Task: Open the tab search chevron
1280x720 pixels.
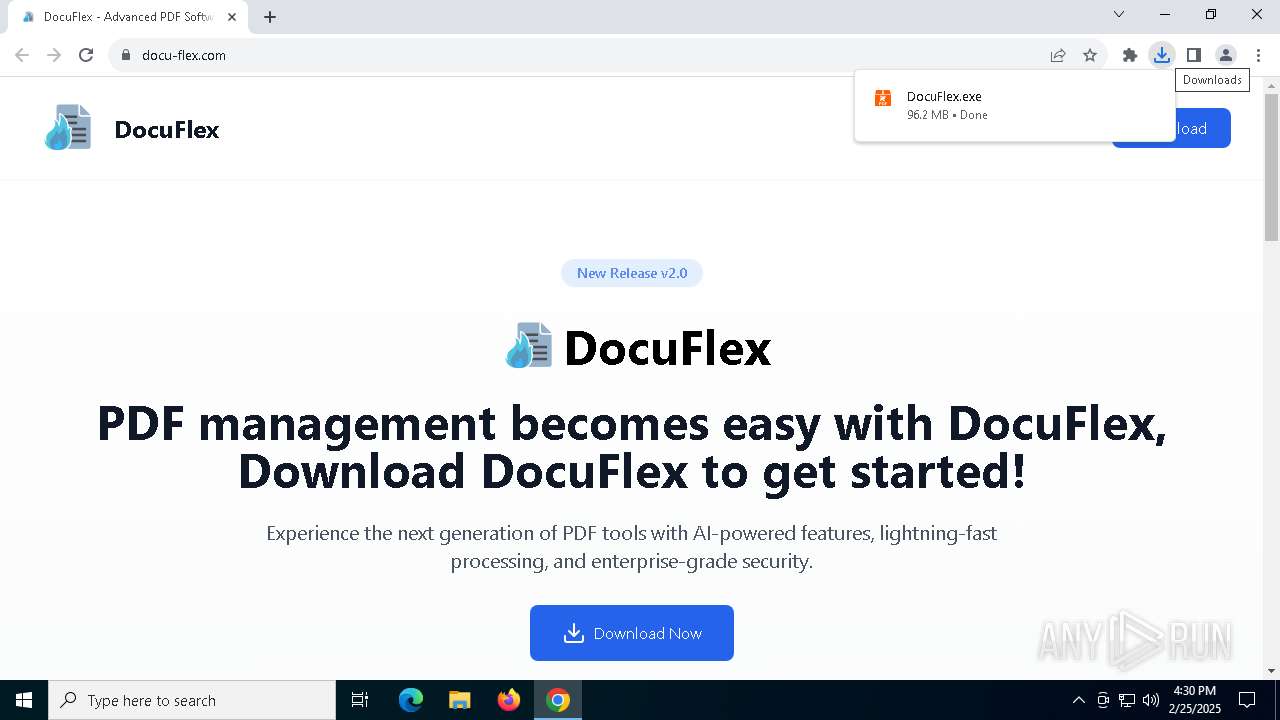Action: coord(1119,14)
